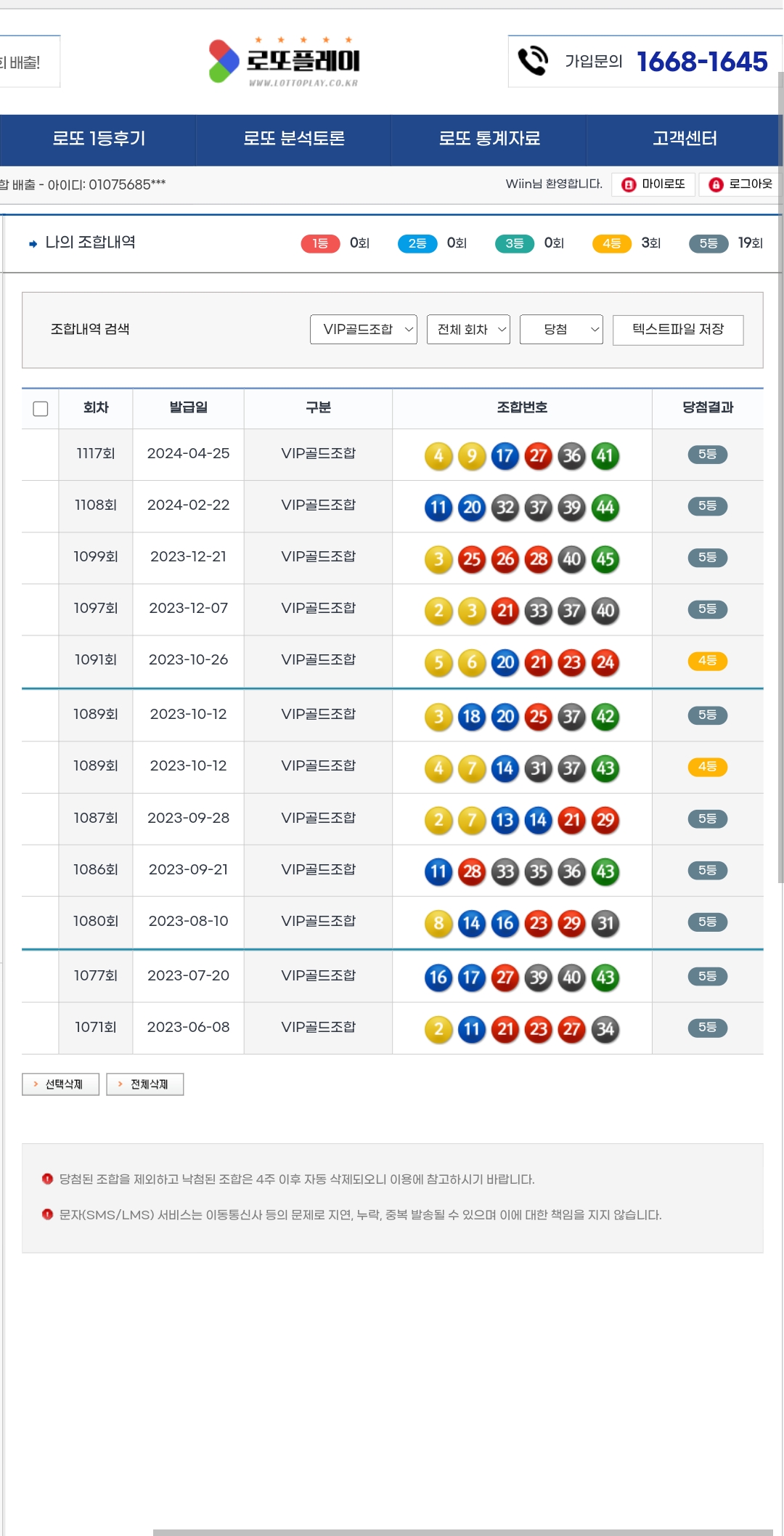The image size is (784, 1536).
Task: Open 마이로또 link
Action: 653,184
